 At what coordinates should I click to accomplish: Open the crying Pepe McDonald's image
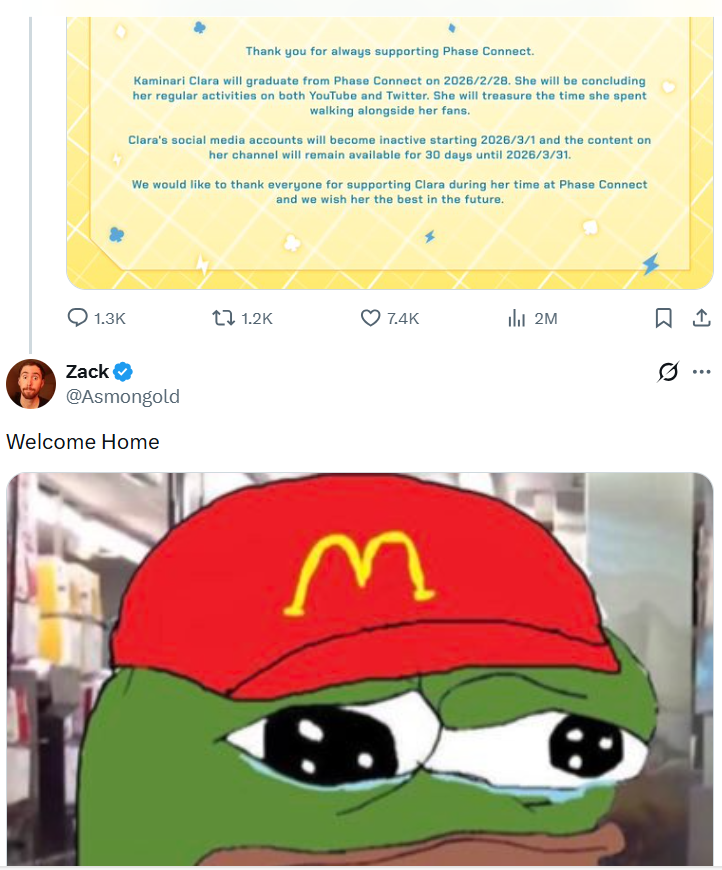pyautogui.click(x=360, y=669)
